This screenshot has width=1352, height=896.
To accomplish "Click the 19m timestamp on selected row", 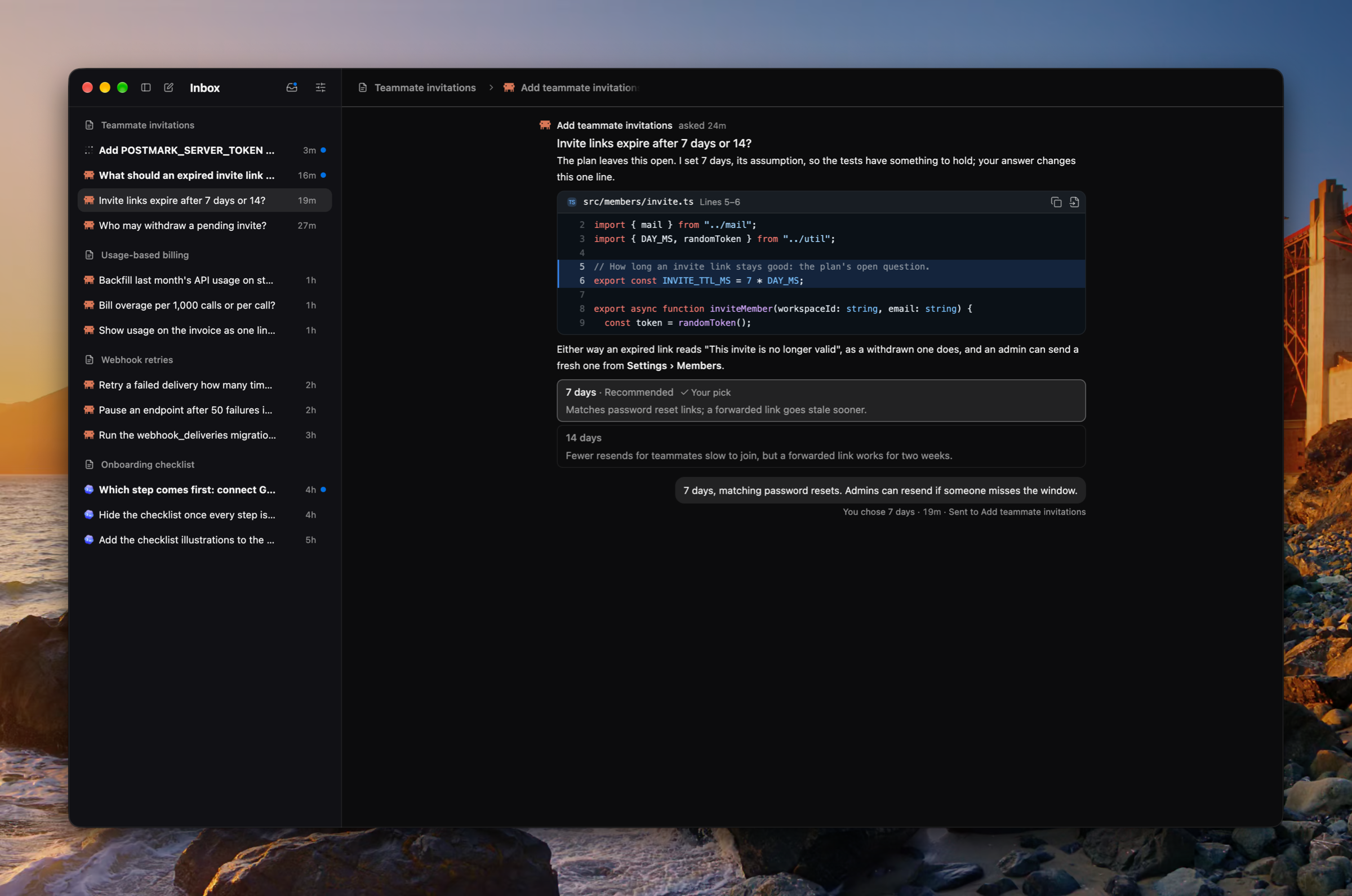I will click(307, 200).
